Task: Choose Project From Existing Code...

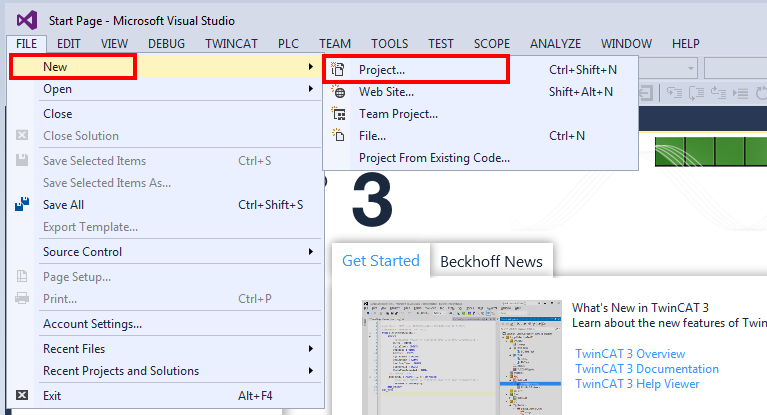Action: [x=480, y=158]
